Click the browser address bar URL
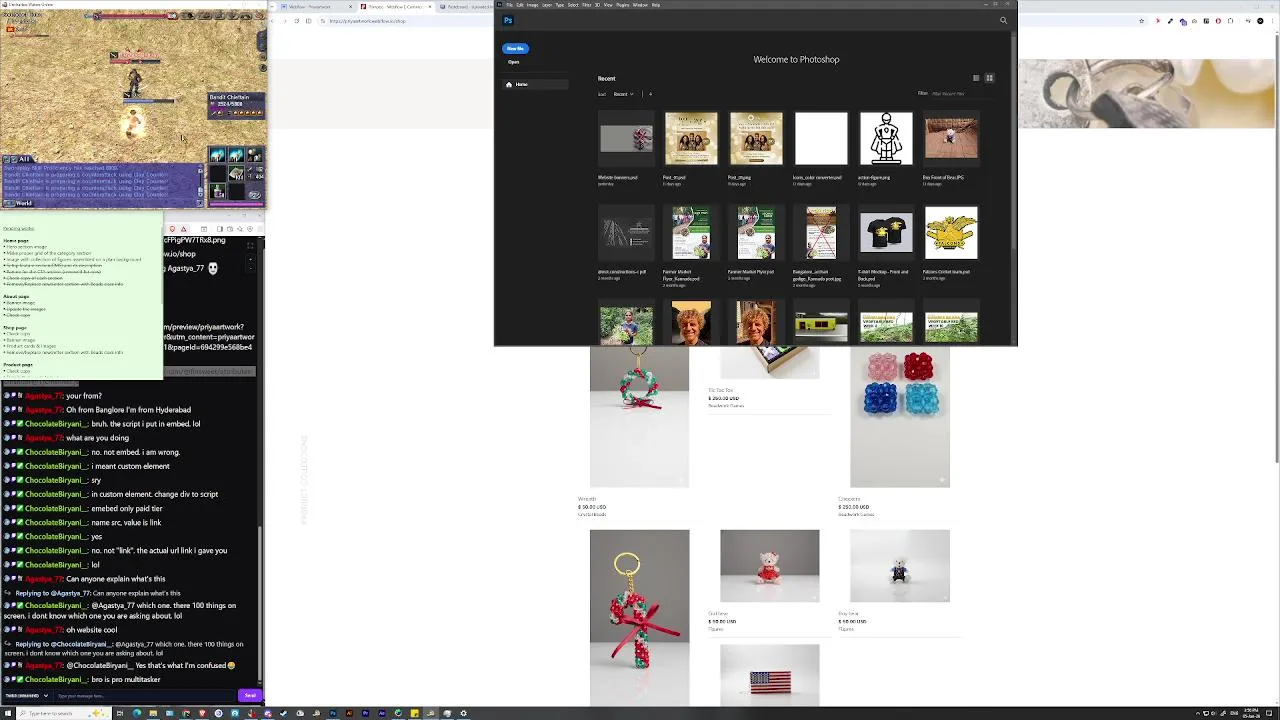 (368, 21)
